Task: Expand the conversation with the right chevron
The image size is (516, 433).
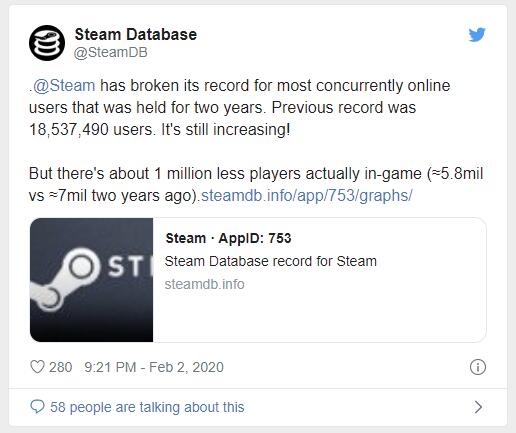Action: [x=478, y=407]
